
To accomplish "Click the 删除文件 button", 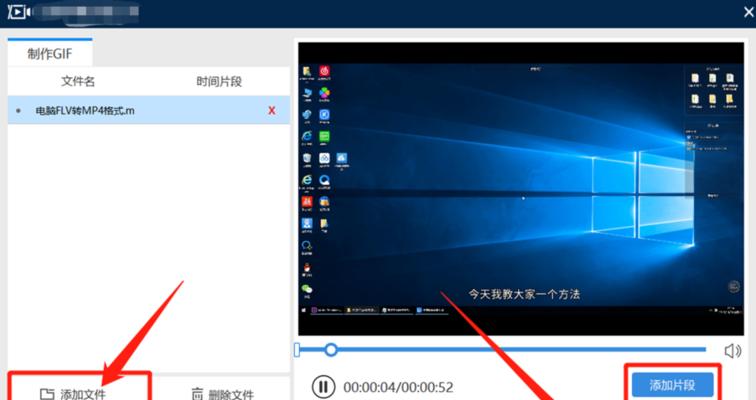I will pyautogui.click(x=223, y=394).
